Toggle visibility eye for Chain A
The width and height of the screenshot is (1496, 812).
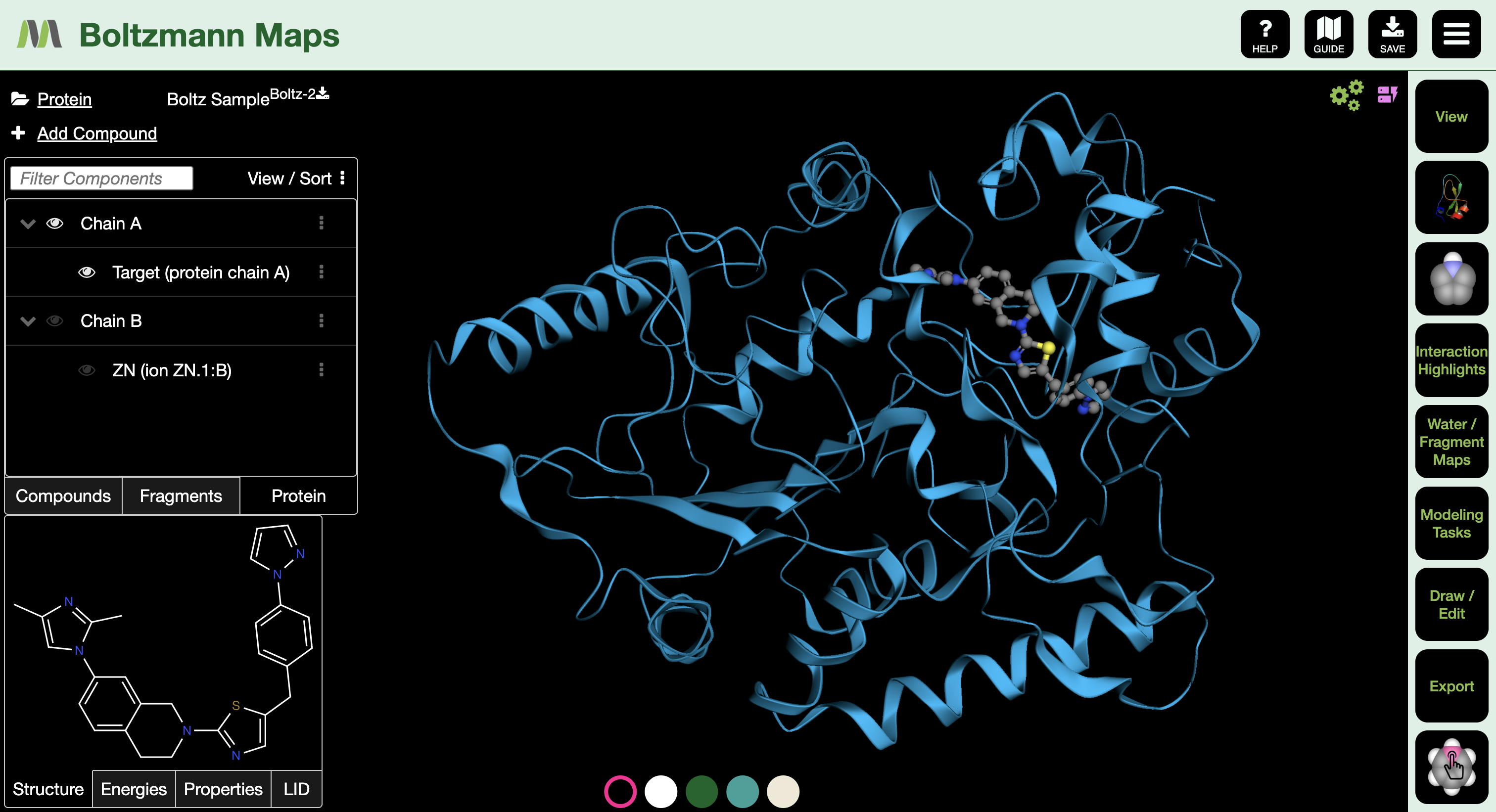[54, 223]
